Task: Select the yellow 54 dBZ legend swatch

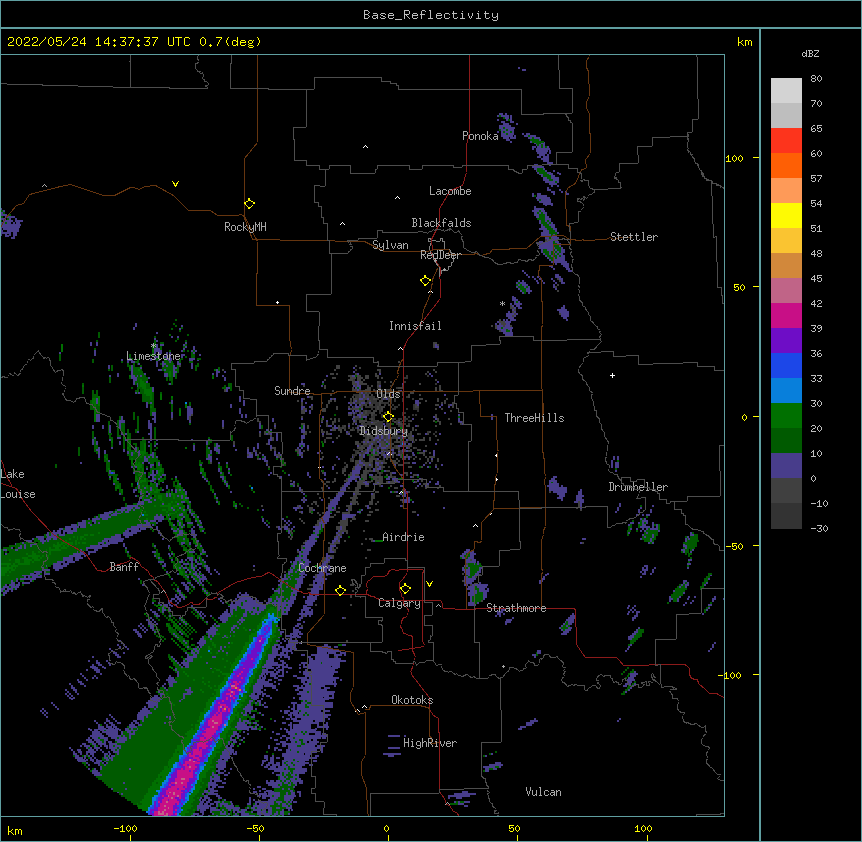Action: tap(786, 215)
